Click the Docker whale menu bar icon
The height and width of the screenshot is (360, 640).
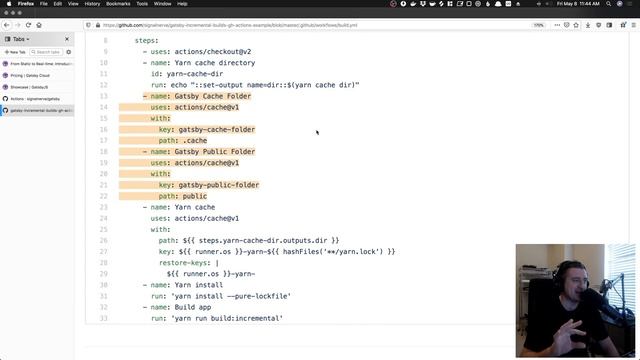[x=413, y=4]
